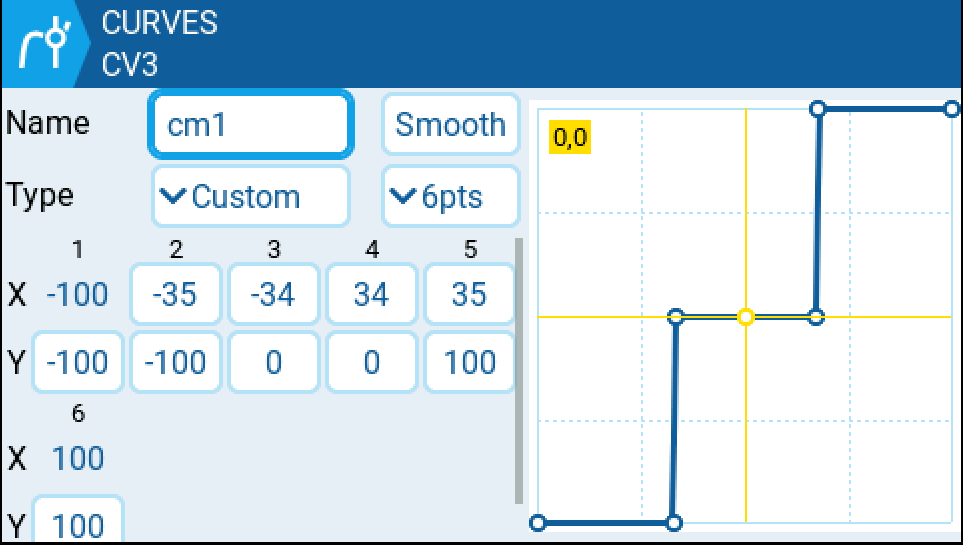
Task: Click the top-right curve point on graph
Action: point(951,108)
